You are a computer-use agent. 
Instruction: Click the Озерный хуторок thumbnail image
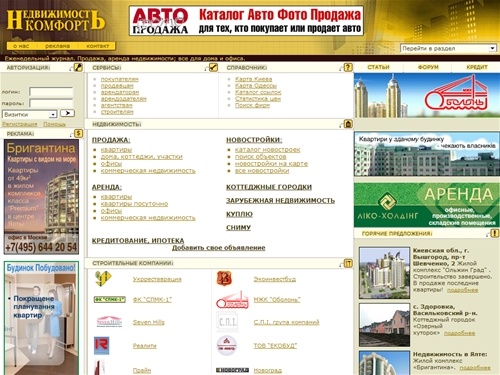point(384,325)
